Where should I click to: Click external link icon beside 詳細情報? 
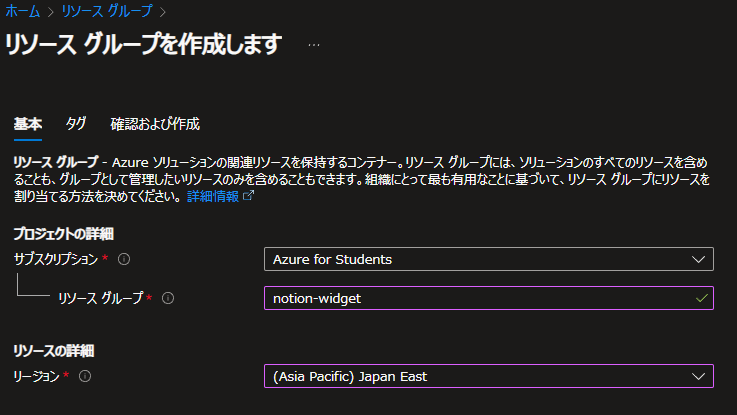[x=249, y=196]
